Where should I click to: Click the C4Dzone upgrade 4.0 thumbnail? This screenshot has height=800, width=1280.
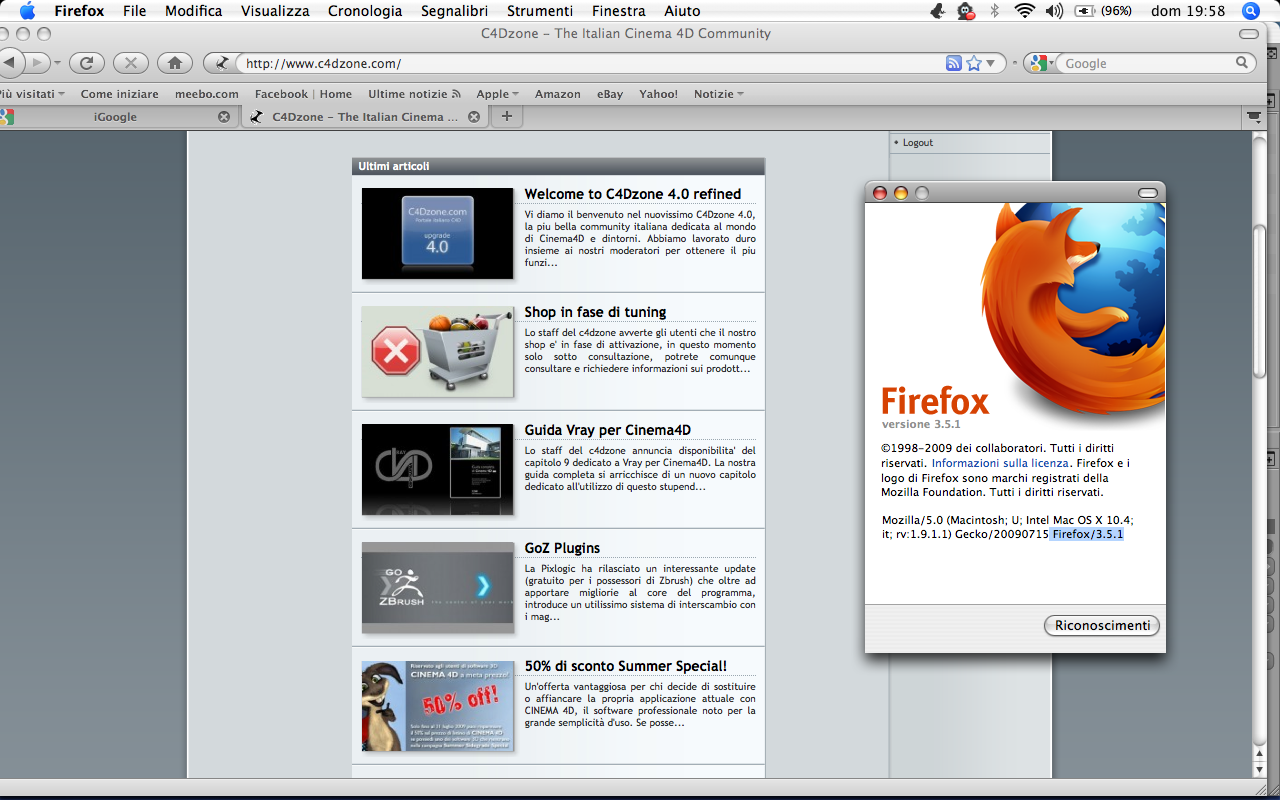(437, 233)
